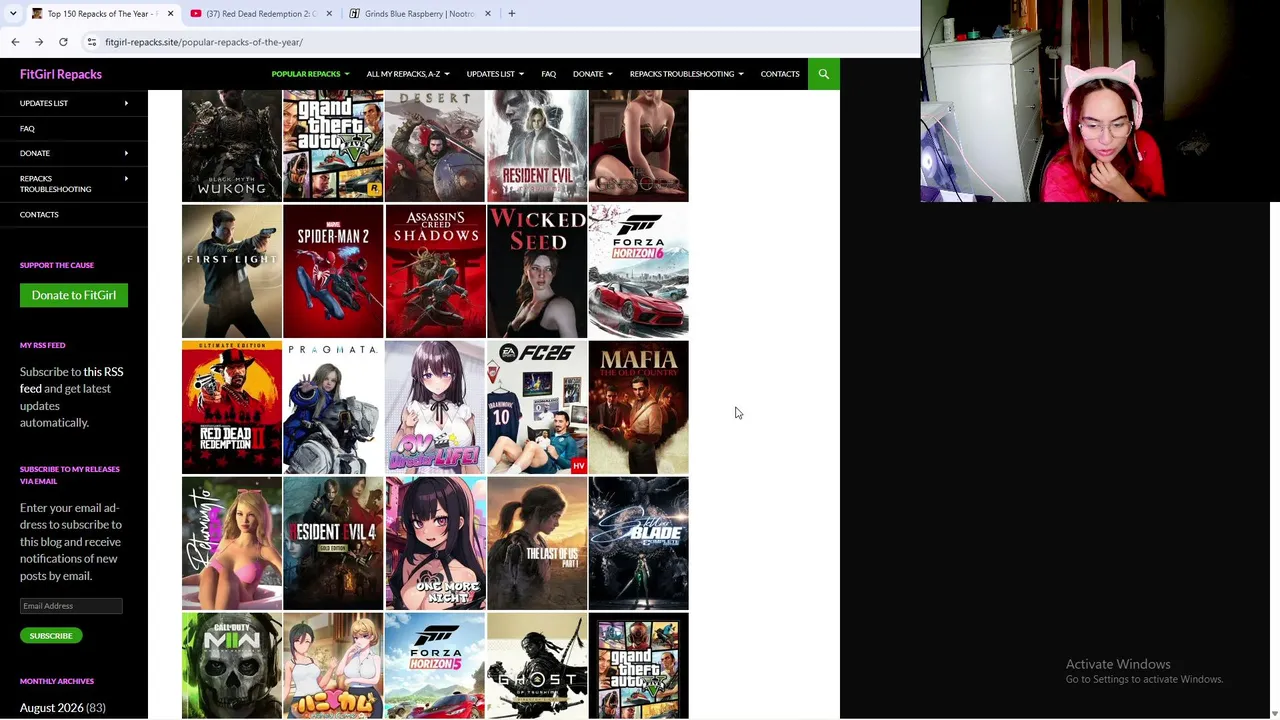Screen dimensions: 1280x720
Task: Open Black Myth Wukong repack cover
Action: 232,146
